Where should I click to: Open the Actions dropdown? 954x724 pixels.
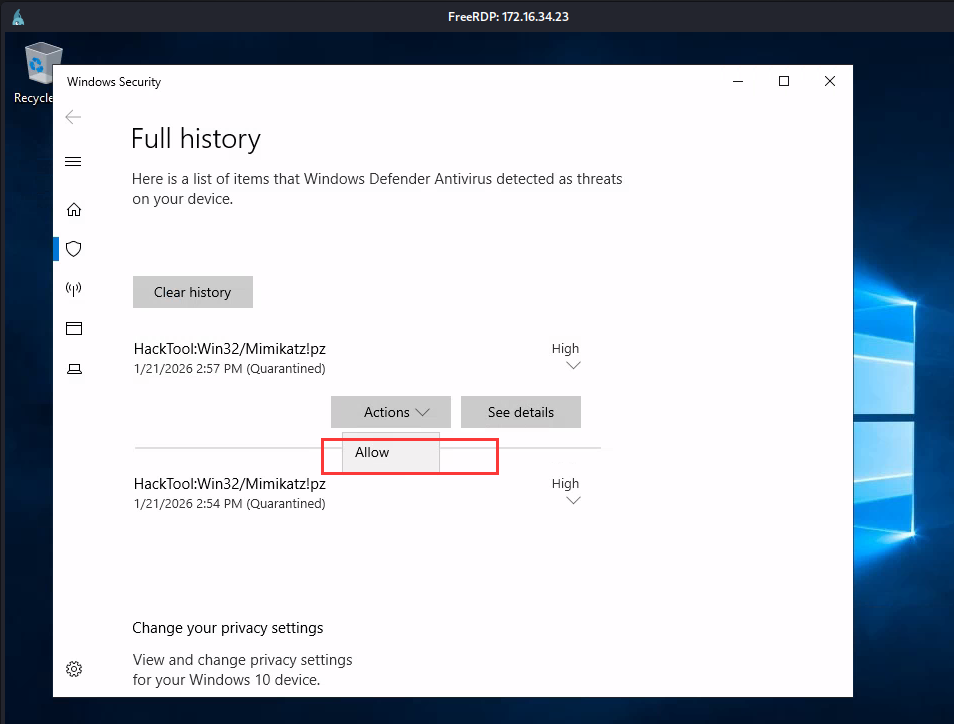coord(390,412)
